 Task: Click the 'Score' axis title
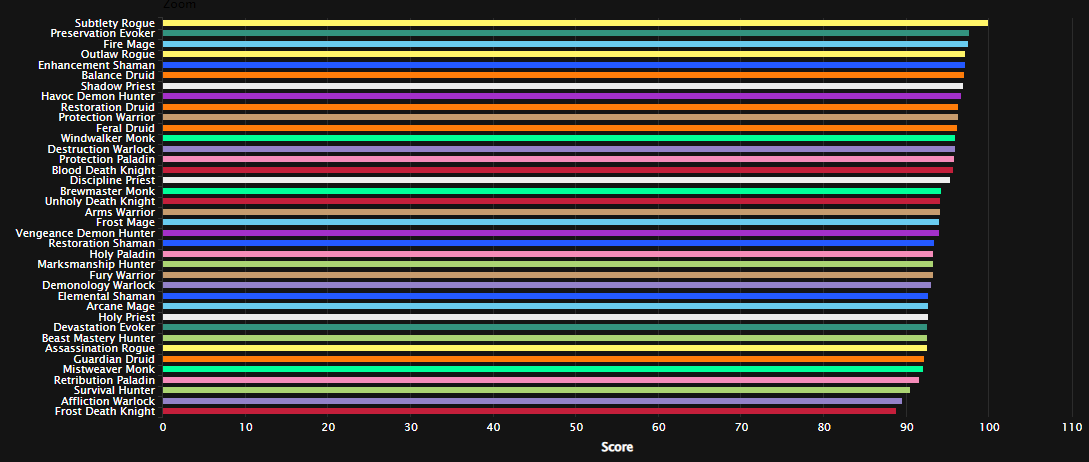(x=617, y=447)
